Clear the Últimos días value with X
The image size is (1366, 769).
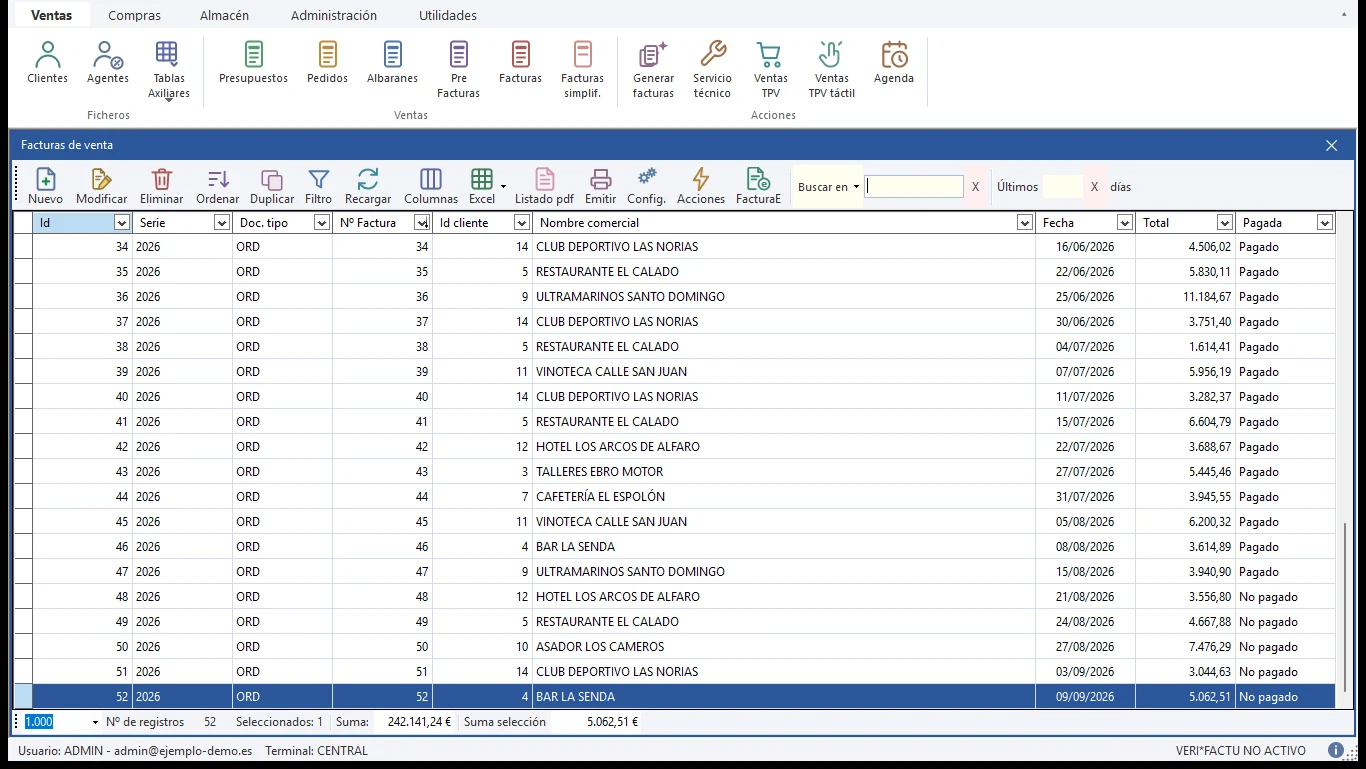pyautogui.click(x=1094, y=187)
